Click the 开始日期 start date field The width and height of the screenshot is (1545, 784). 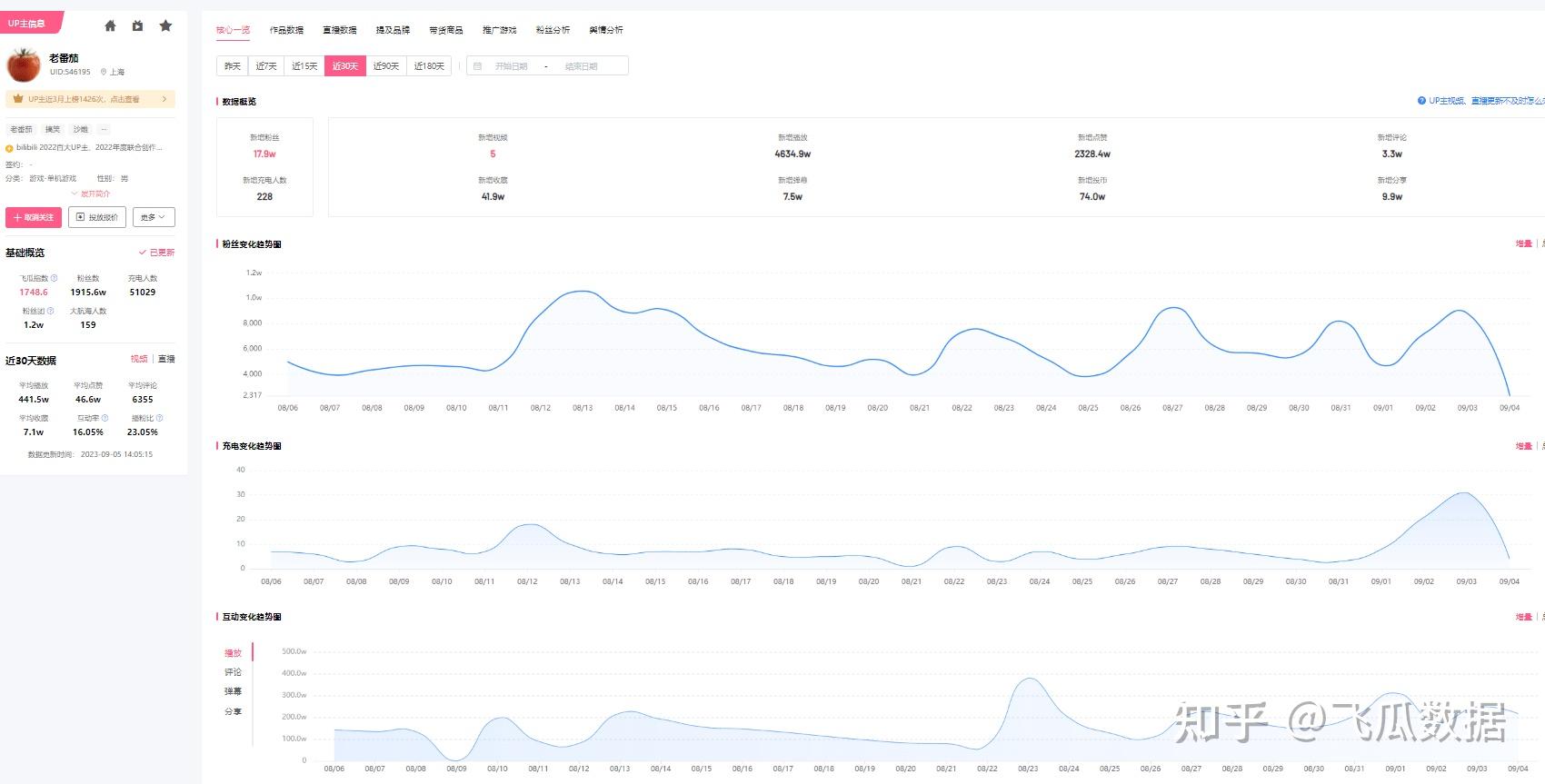(511, 66)
